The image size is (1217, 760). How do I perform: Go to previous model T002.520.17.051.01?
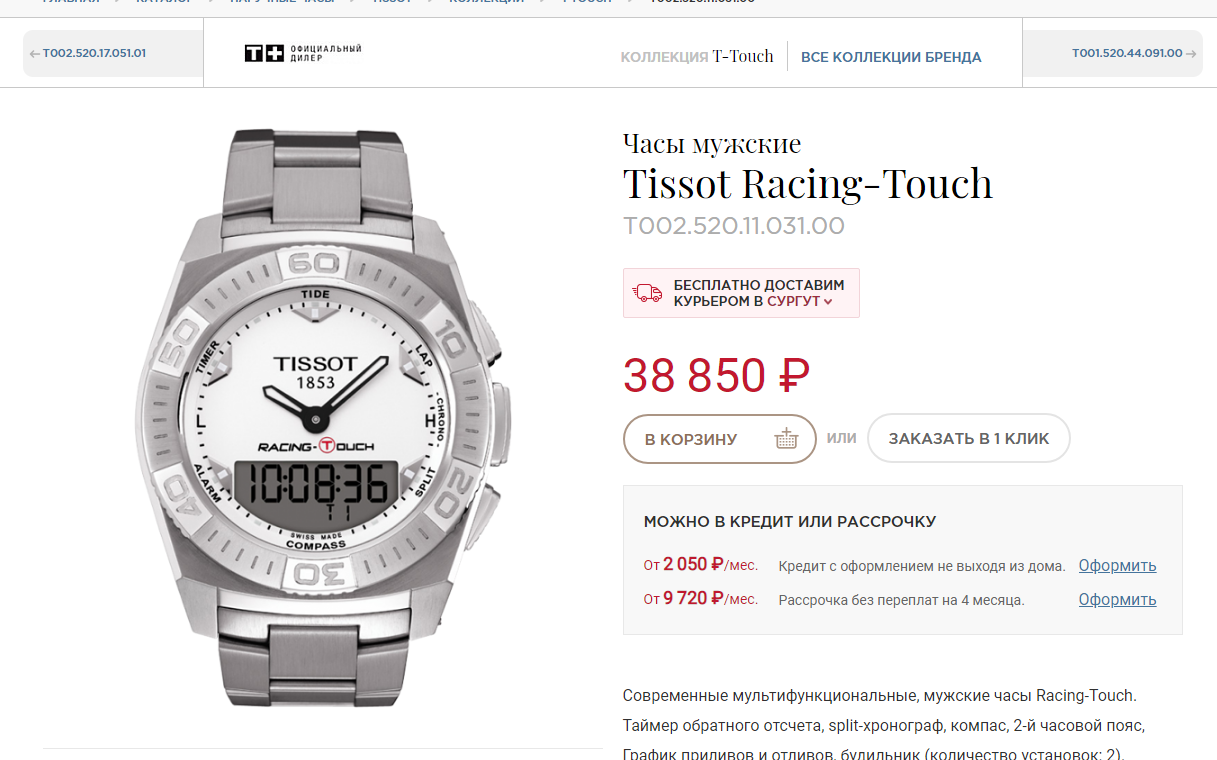(x=88, y=53)
